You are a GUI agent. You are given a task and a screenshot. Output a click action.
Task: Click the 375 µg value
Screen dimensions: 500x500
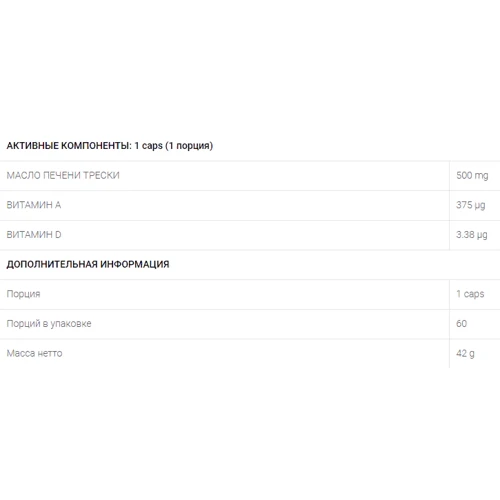pyautogui.click(x=471, y=205)
